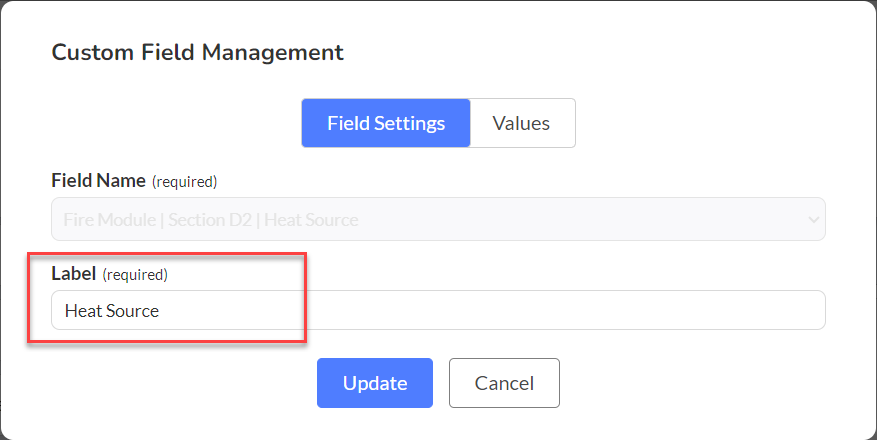Click the required note beside Field Name
This screenshot has height=440, width=877.
pos(185,182)
